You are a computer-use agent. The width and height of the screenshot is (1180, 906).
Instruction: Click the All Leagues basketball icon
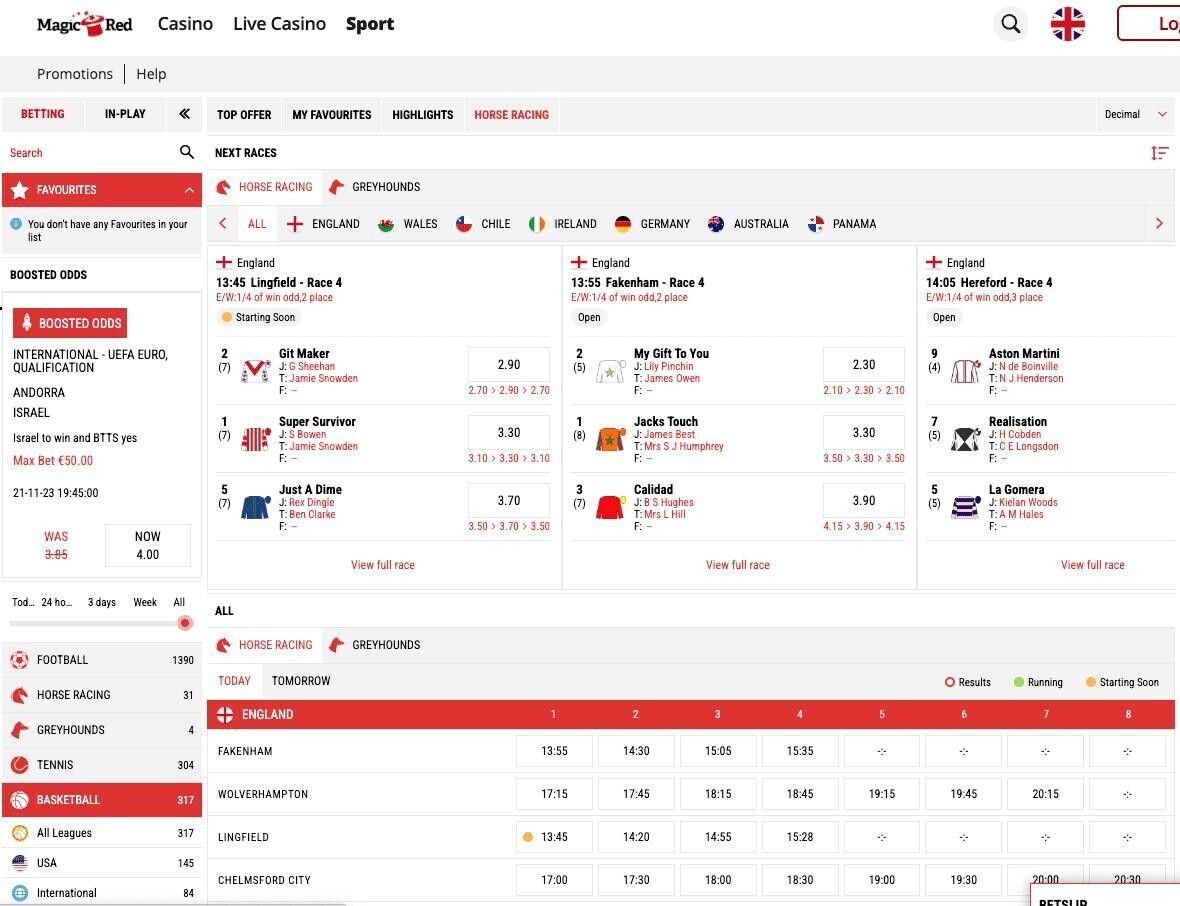point(20,833)
